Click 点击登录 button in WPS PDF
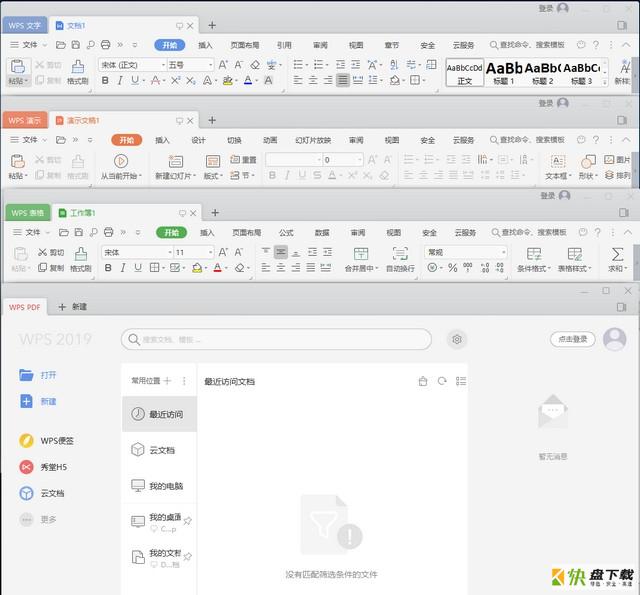The image size is (640, 595). point(573,339)
